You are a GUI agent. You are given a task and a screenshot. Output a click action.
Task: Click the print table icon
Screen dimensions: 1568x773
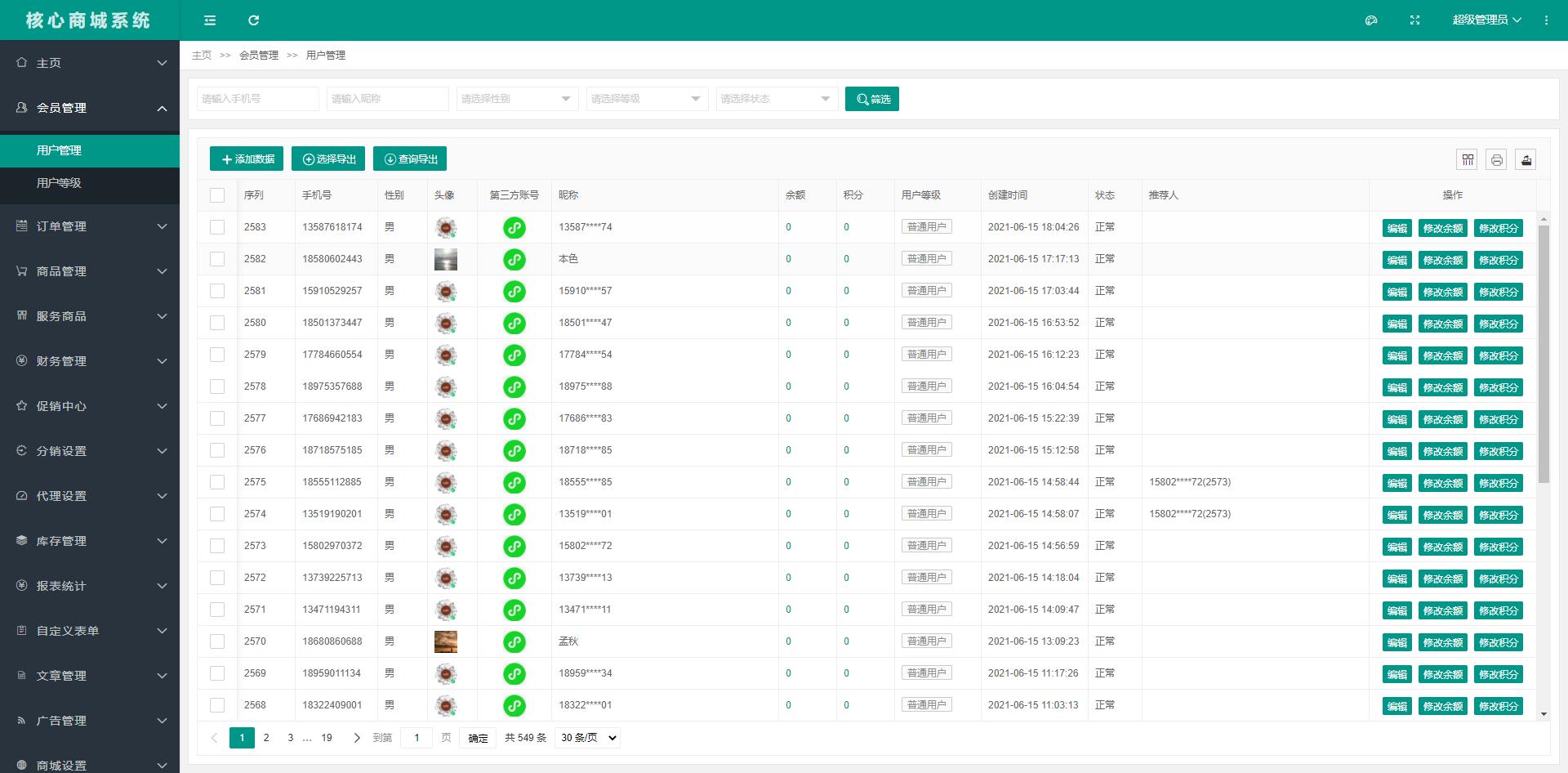1496,159
